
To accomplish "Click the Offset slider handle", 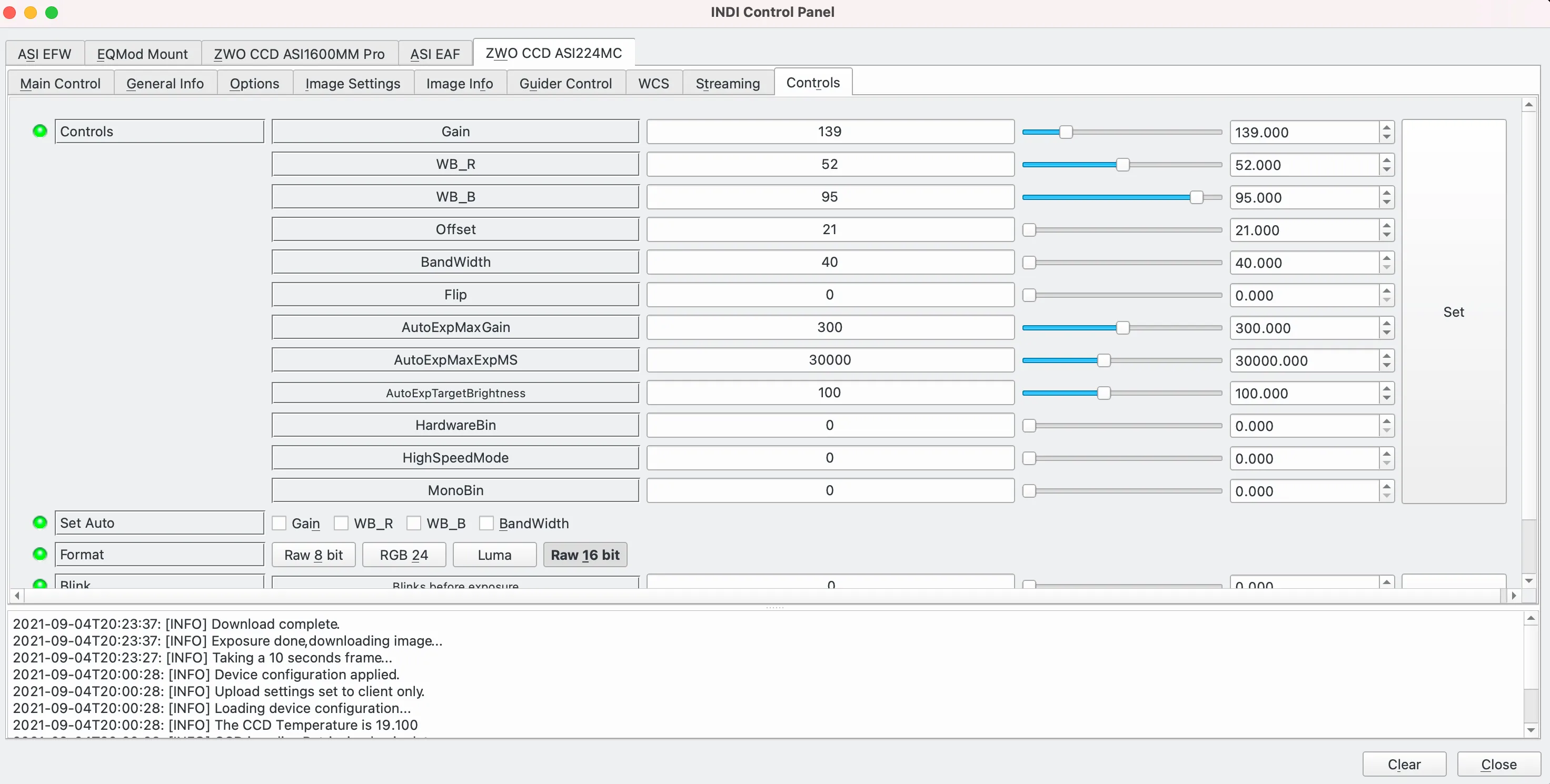I will coord(1029,229).
